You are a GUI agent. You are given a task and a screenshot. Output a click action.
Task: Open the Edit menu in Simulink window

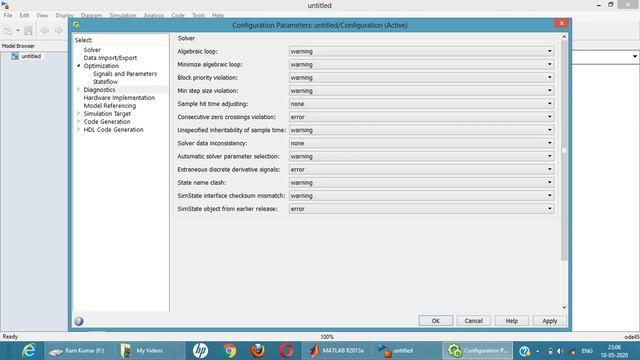24,16
